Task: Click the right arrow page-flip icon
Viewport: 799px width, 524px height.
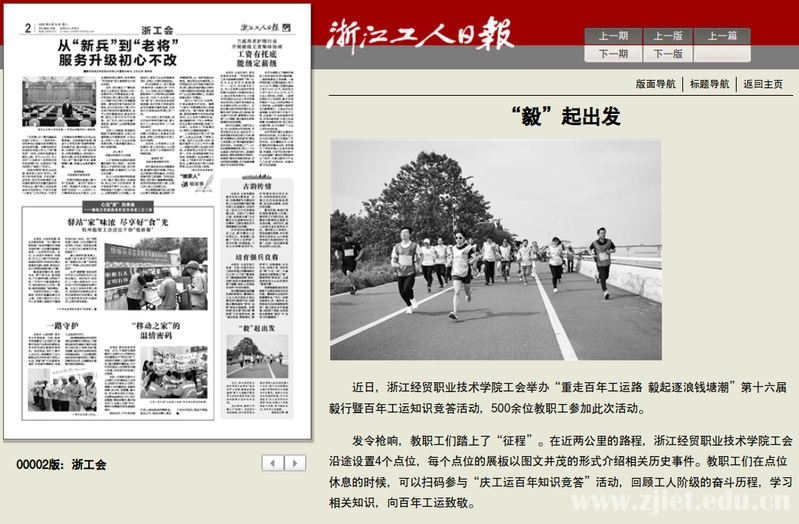Action: [295, 463]
